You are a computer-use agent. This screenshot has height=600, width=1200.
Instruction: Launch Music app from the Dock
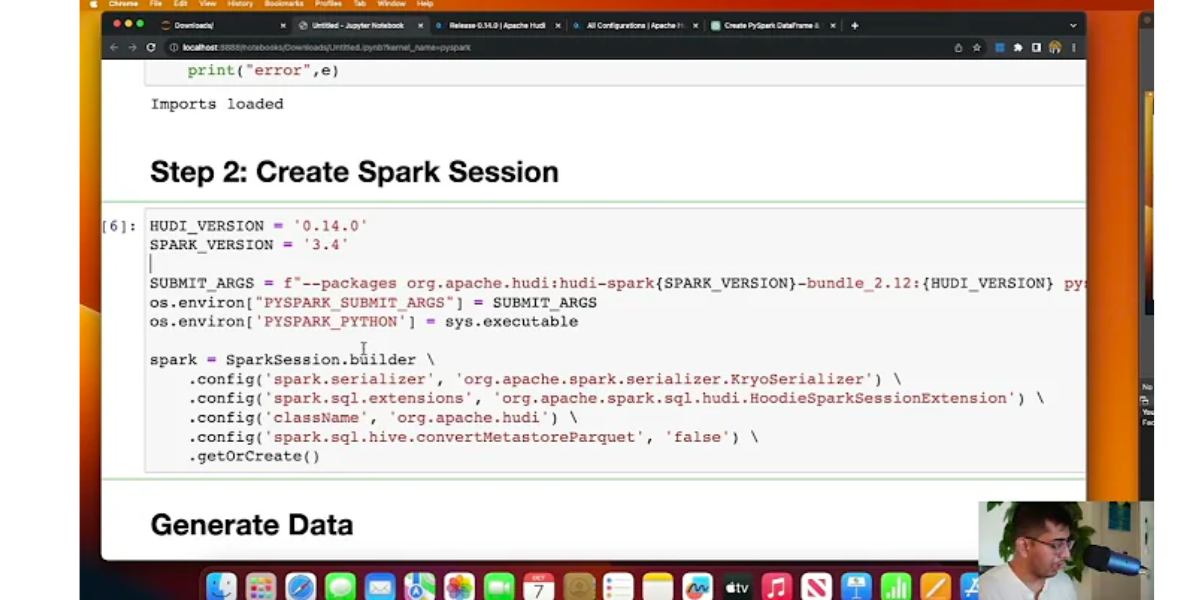point(776,587)
